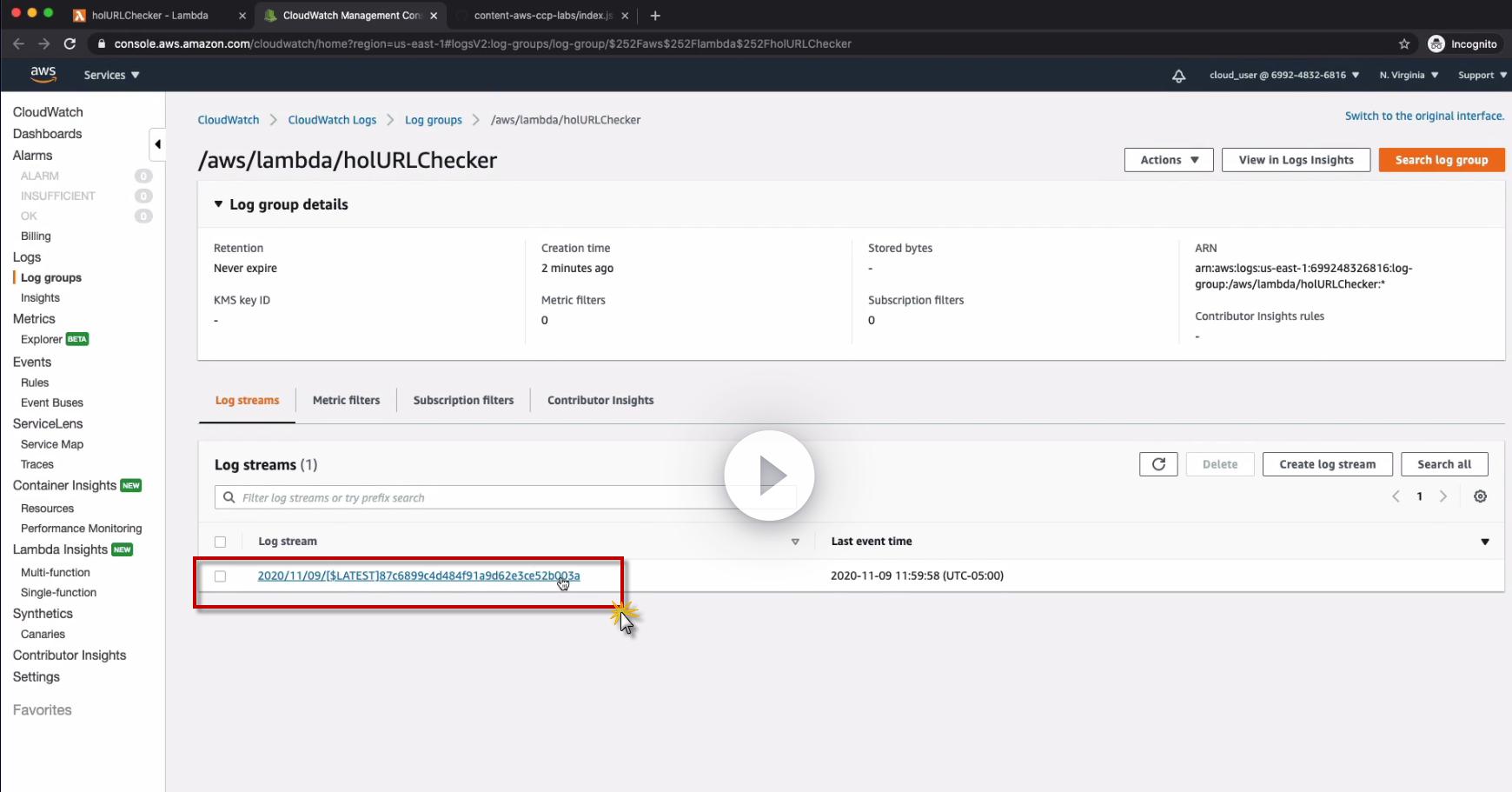Go back in browser history
The width and height of the screenshot is (1512, 792).
[18, 43]
